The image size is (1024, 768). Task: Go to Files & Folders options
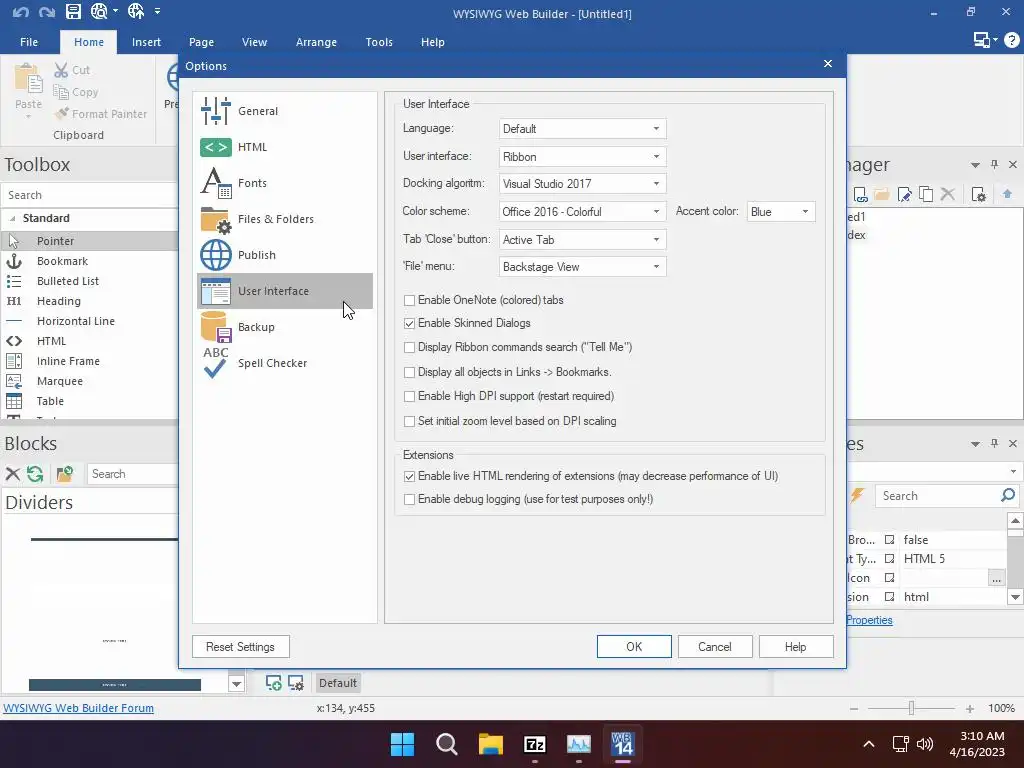point(285,219)
